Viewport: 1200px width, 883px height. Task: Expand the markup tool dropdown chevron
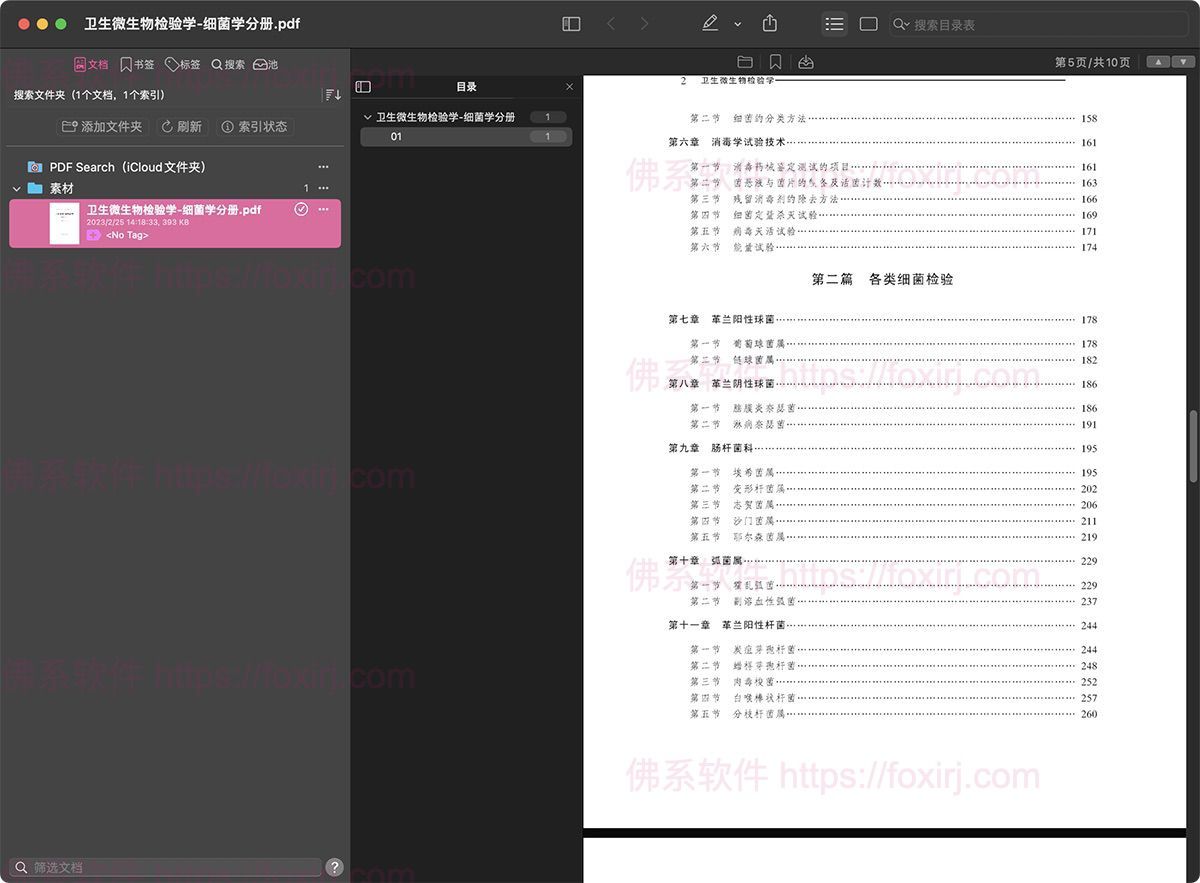tap(737, 23)
